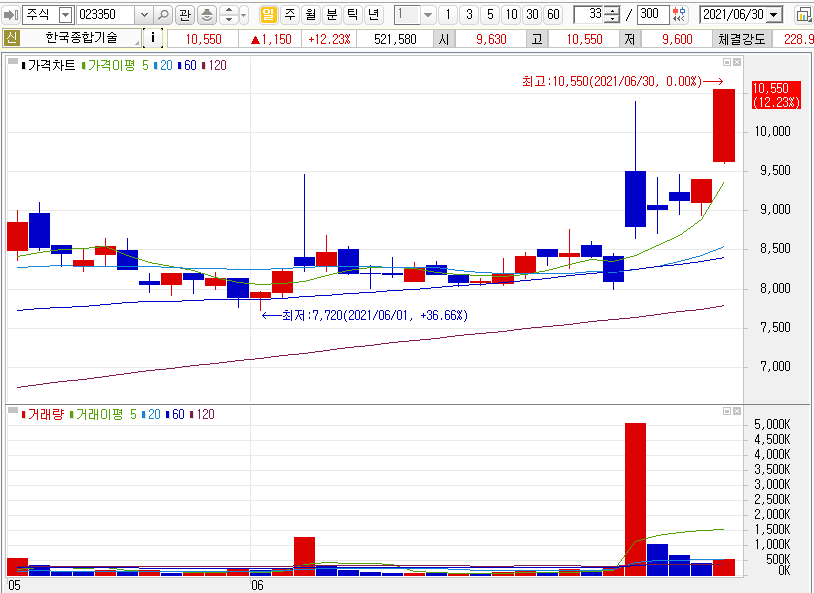Switch to the 분 minute chart period
This screenshot has height=593, width=814.
click(331, 15)
